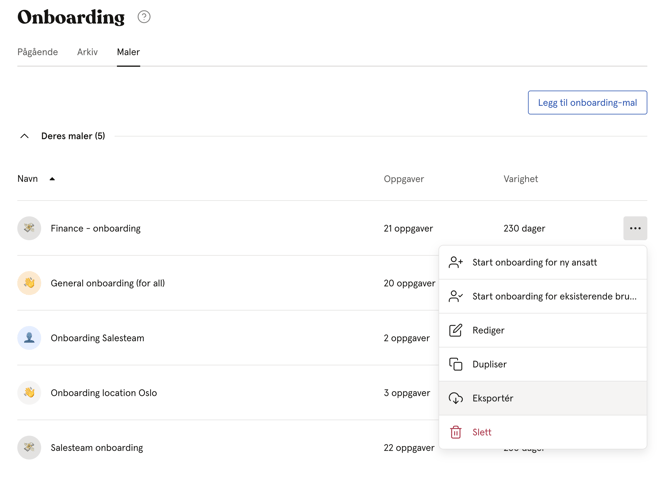Click the Salesteam onboarding avatar icon
This screenshot has height=478, width=670.
[29, 447]
